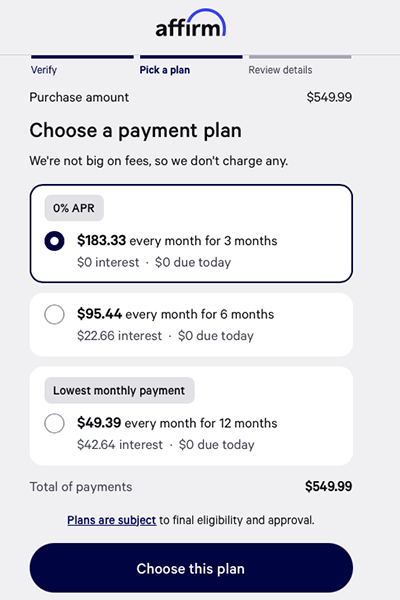
Task: Open the Plans are subject link
Action: (x=112, y=520)
